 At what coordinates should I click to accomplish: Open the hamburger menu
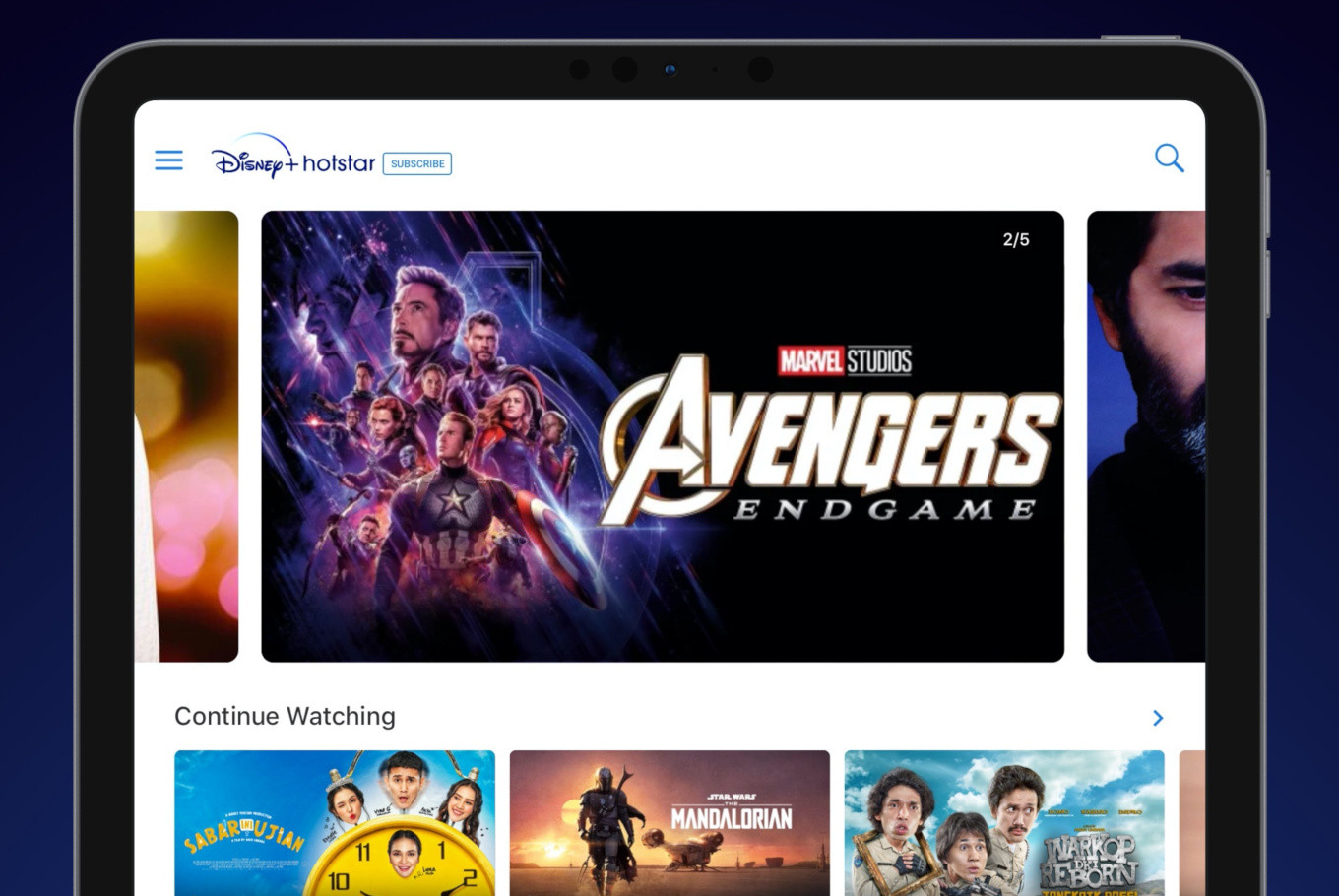point(168,160)
